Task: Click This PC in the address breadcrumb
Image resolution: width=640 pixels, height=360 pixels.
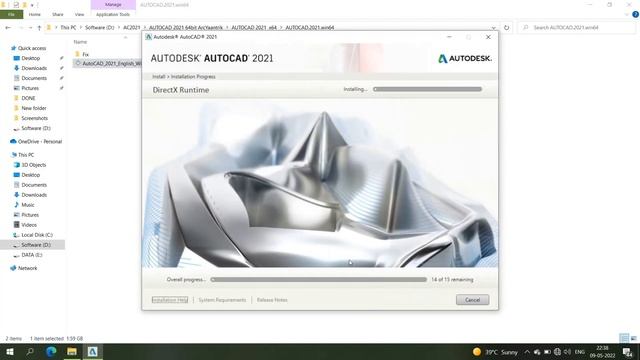Action: click(x=68, y=27)
